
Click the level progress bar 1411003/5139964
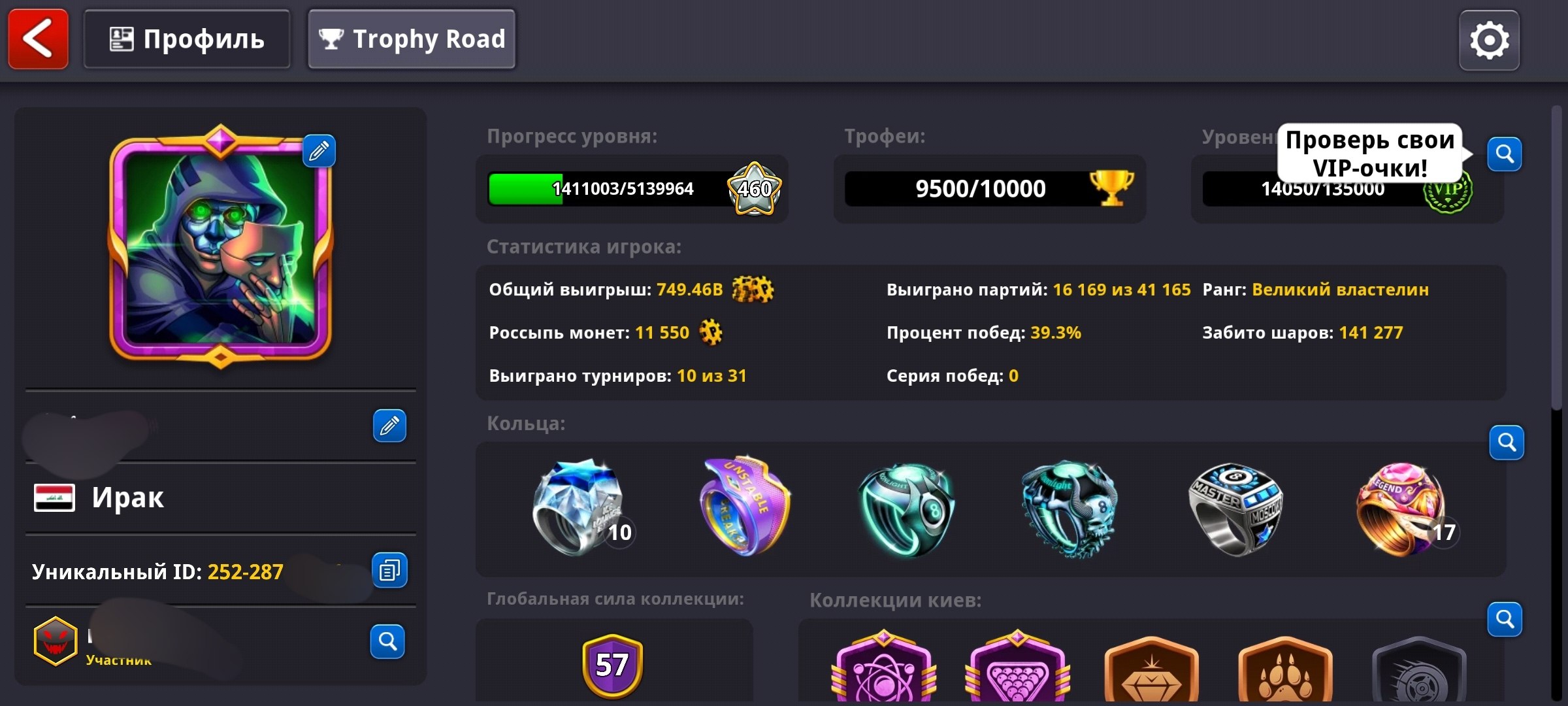click(632, 189)
